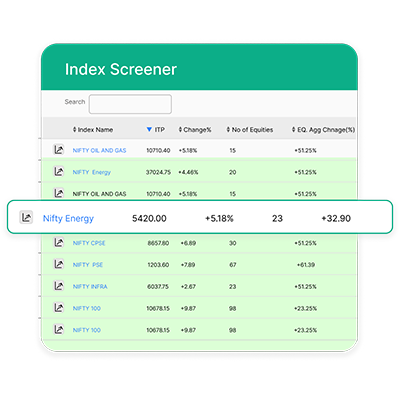The image size is (400, 400).
Task: Open the NIFTY INFRA index link
Action: [90, 287]
